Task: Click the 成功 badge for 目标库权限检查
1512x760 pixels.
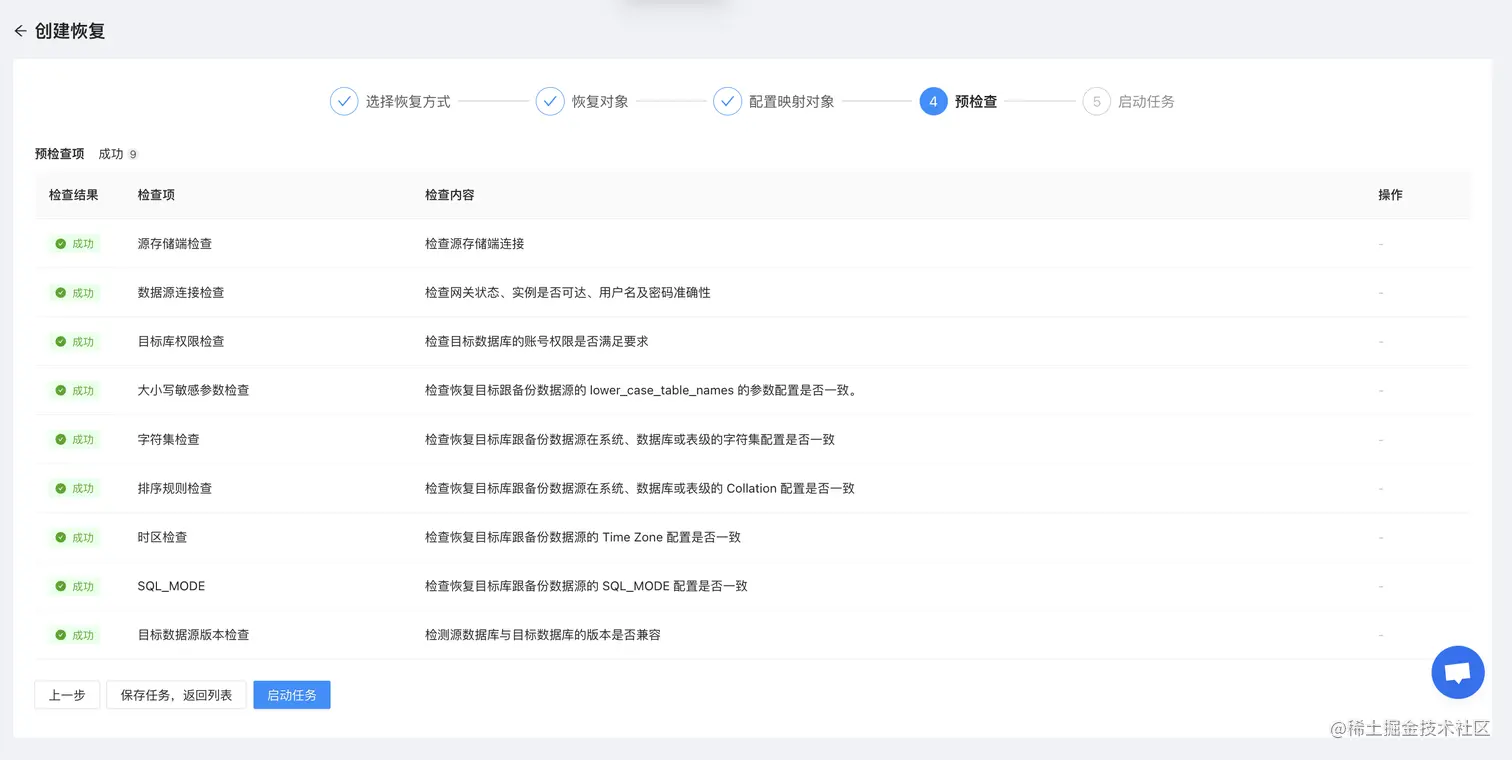Action: 74,341
